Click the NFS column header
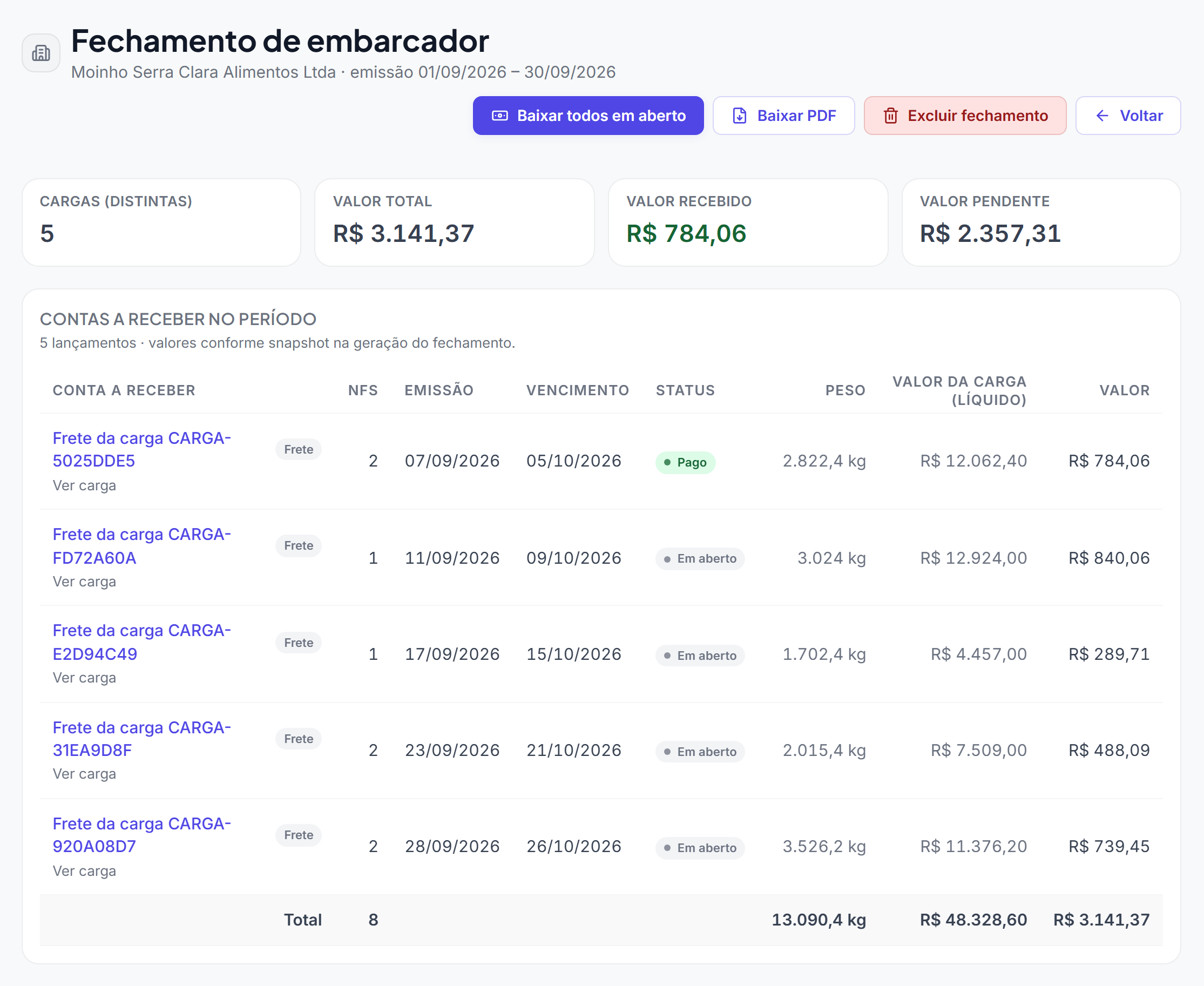 pos(363,390)
